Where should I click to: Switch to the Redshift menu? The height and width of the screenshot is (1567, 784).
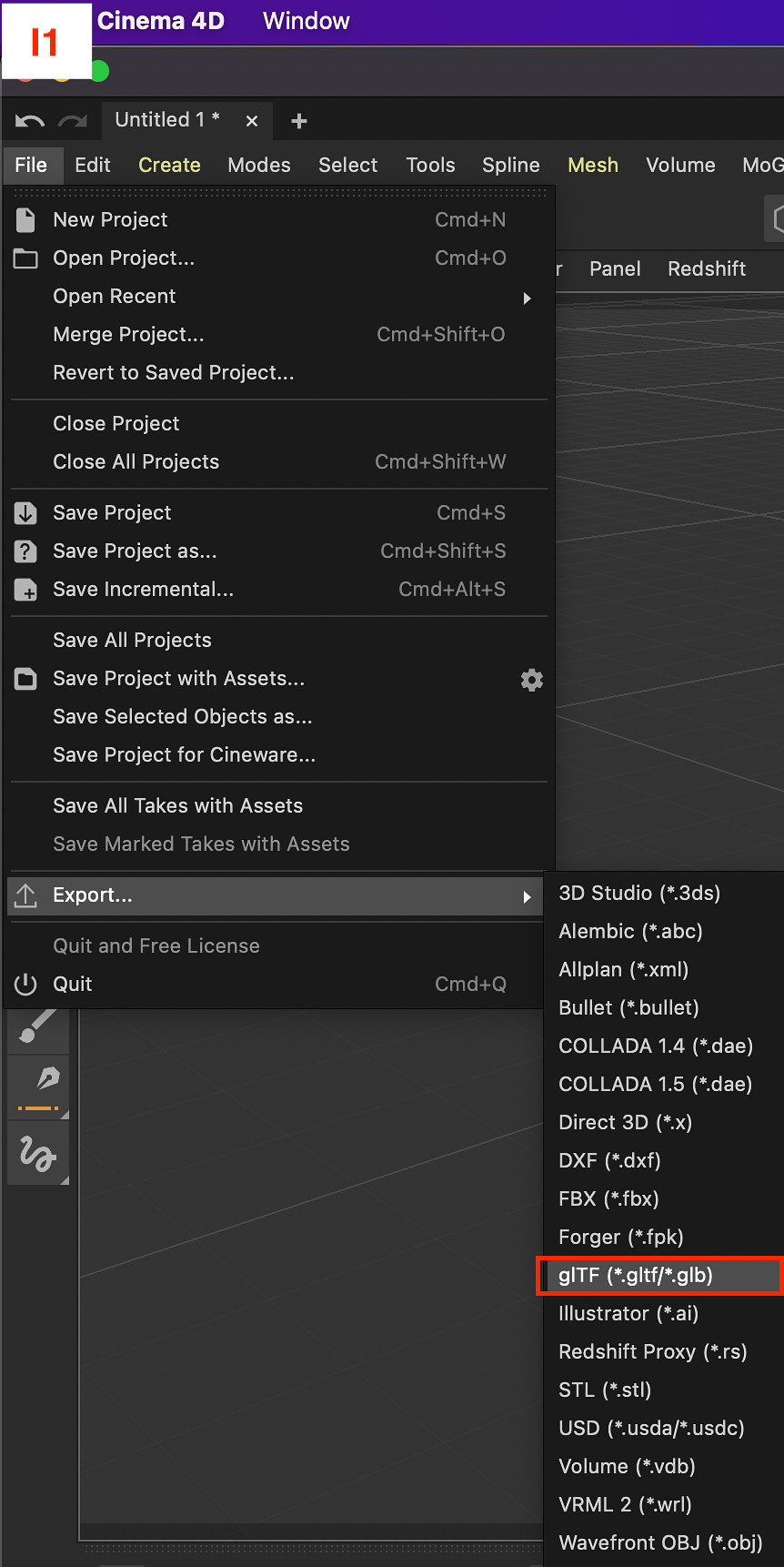pyautogui.click(x=707, y=268)
